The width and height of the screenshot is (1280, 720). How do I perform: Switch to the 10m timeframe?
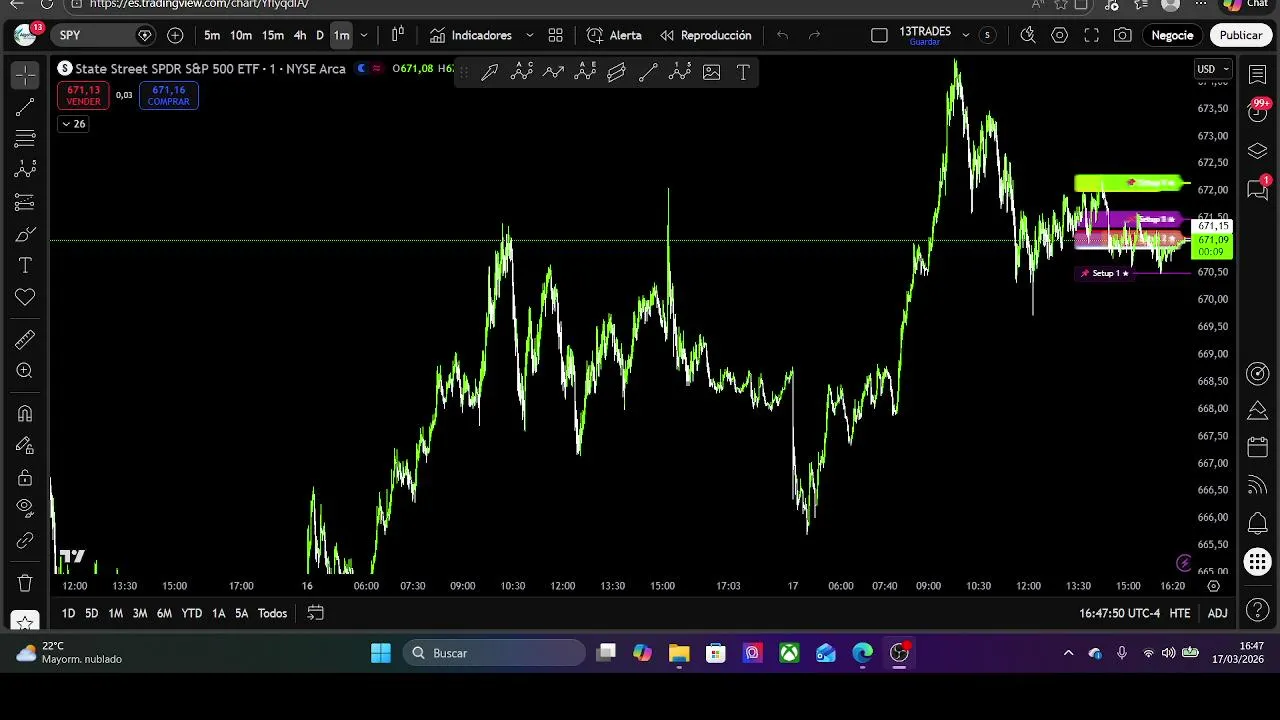(x=241, y=35)
